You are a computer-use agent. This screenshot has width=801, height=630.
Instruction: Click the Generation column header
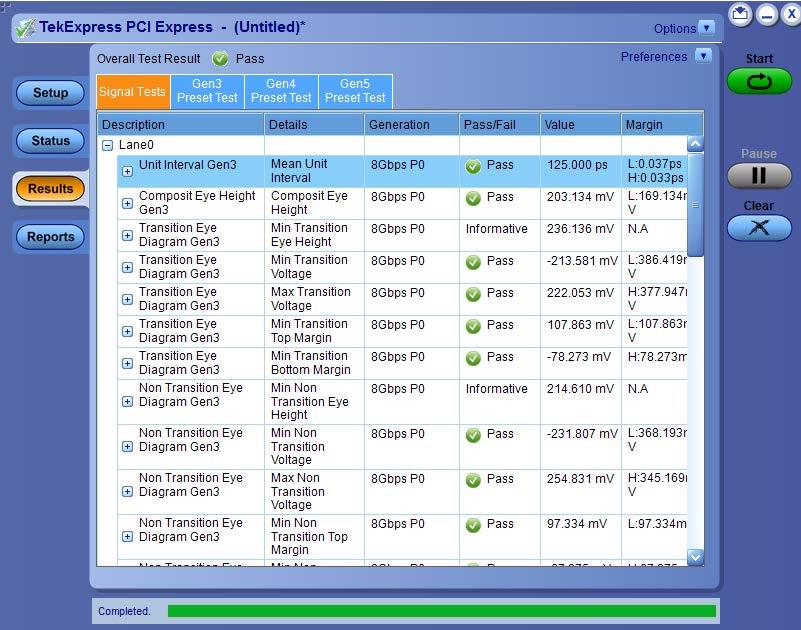point(411,125)
